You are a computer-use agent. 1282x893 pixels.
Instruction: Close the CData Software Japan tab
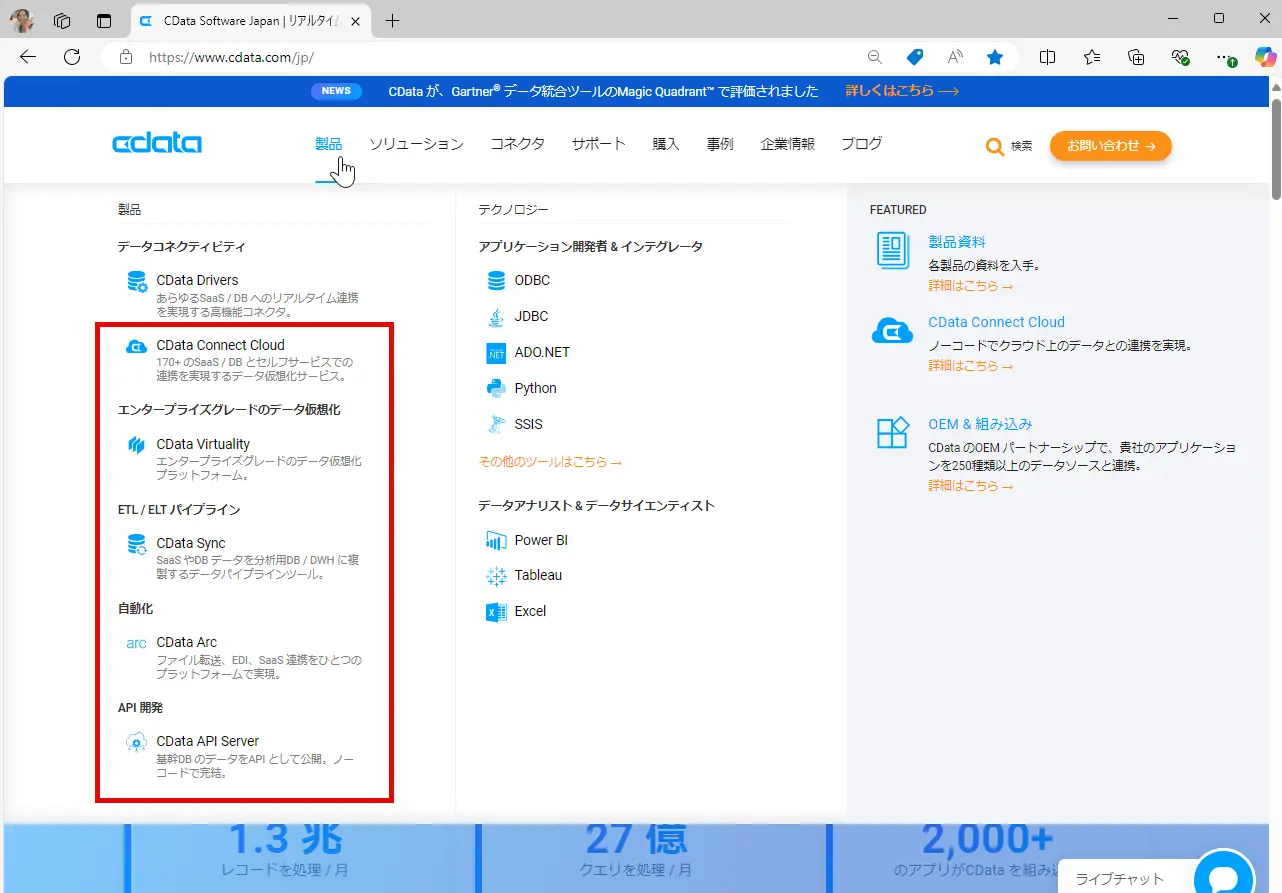coord(355,21)
